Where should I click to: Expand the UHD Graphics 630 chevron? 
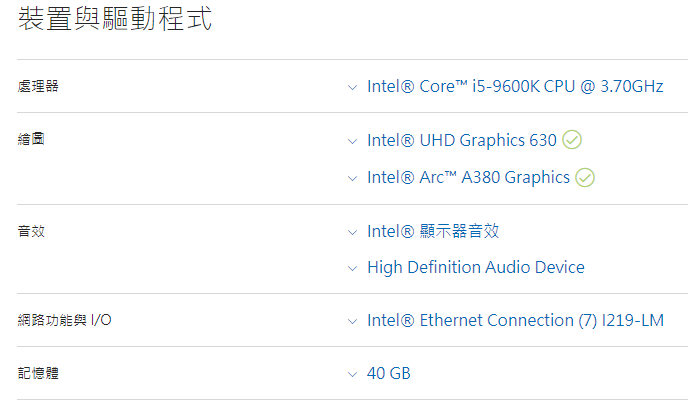352,141
